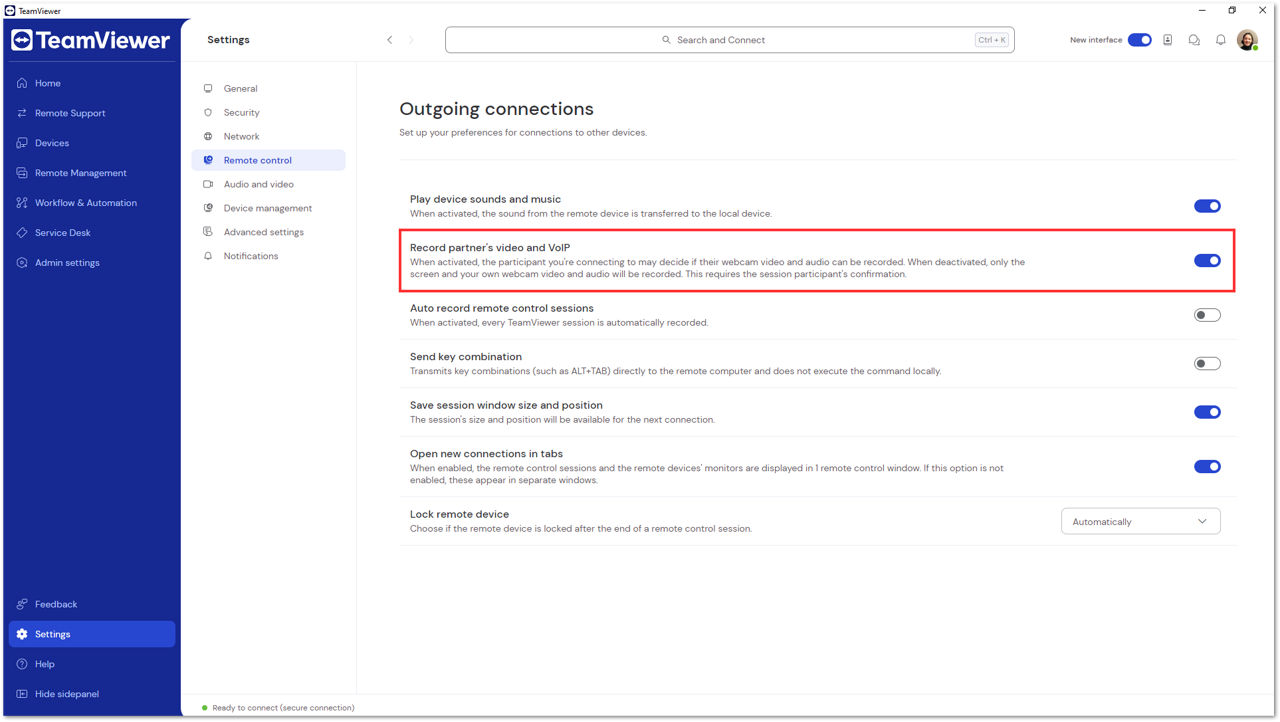
Task: Click the Settings gear icon
Action: [22, 634]
